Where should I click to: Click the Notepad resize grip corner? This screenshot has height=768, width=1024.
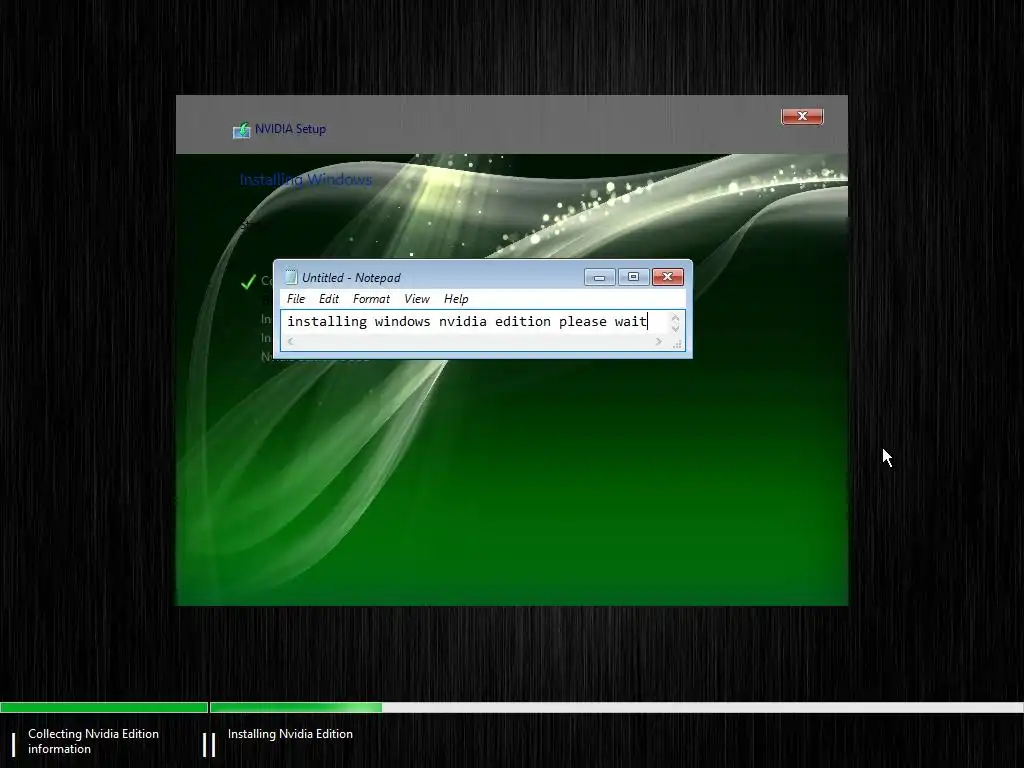click(677, 344)
